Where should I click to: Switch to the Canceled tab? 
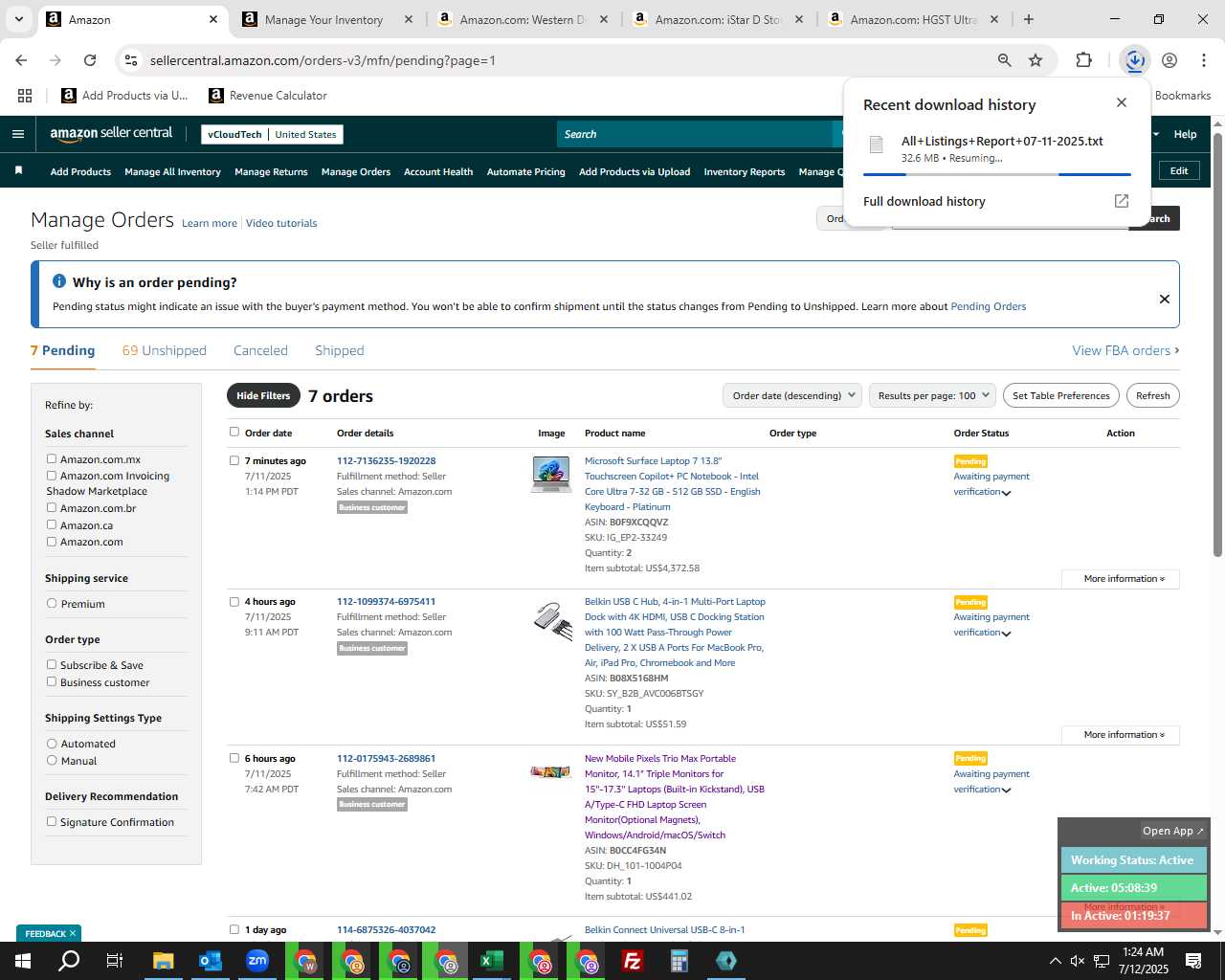pyautogui.click(x=260, y=350)
